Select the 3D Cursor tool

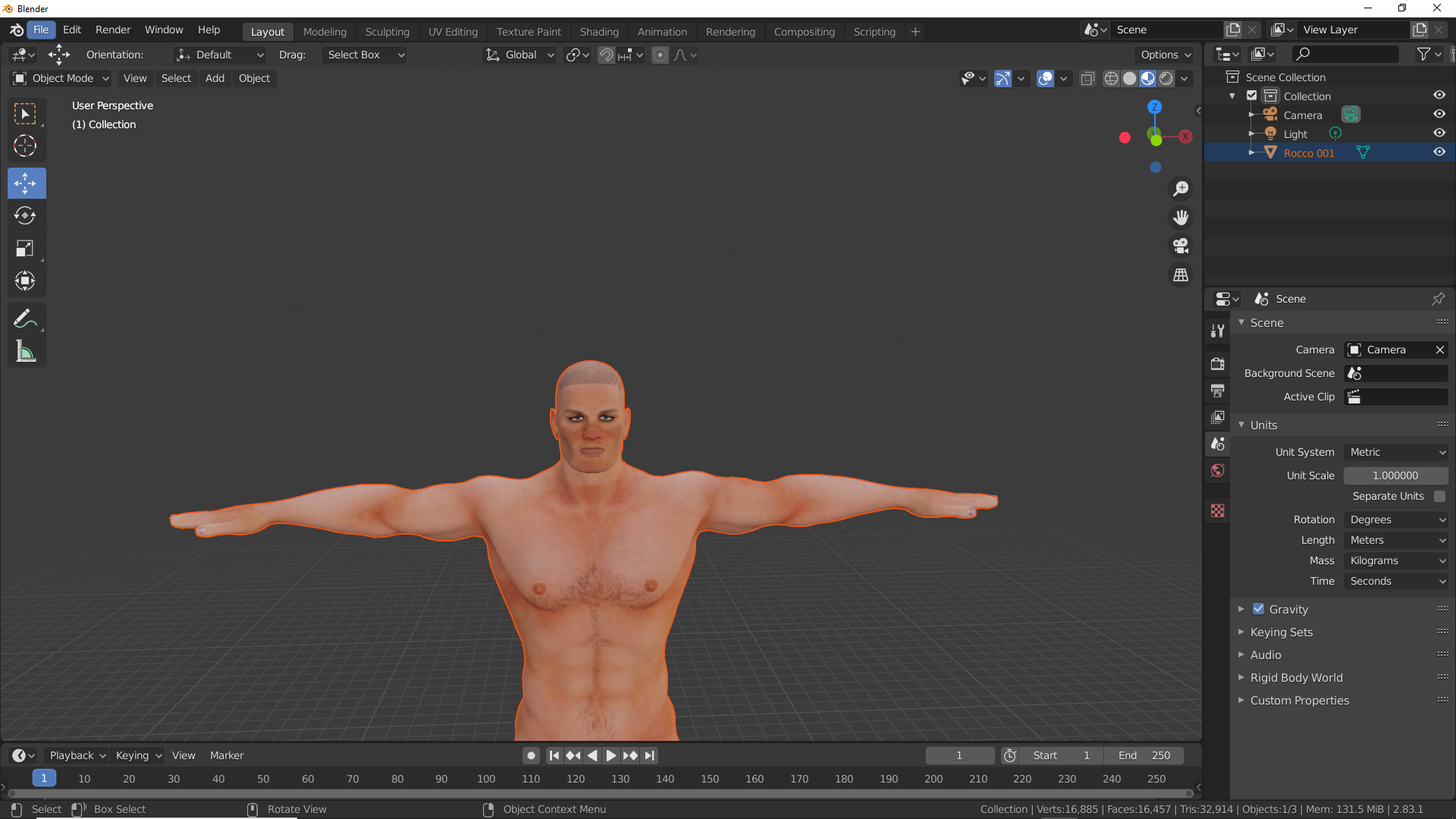26,146
